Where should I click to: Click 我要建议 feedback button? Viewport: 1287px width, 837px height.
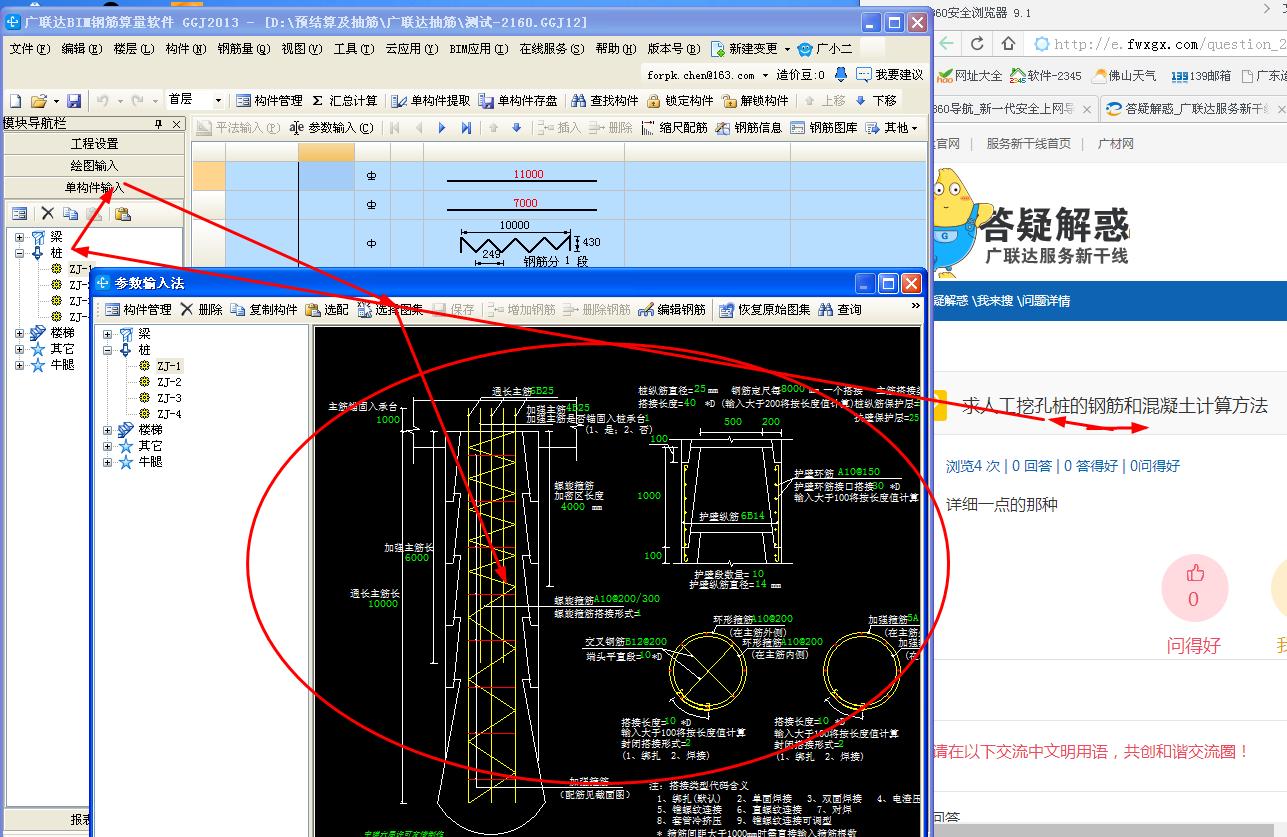(890, 75)
